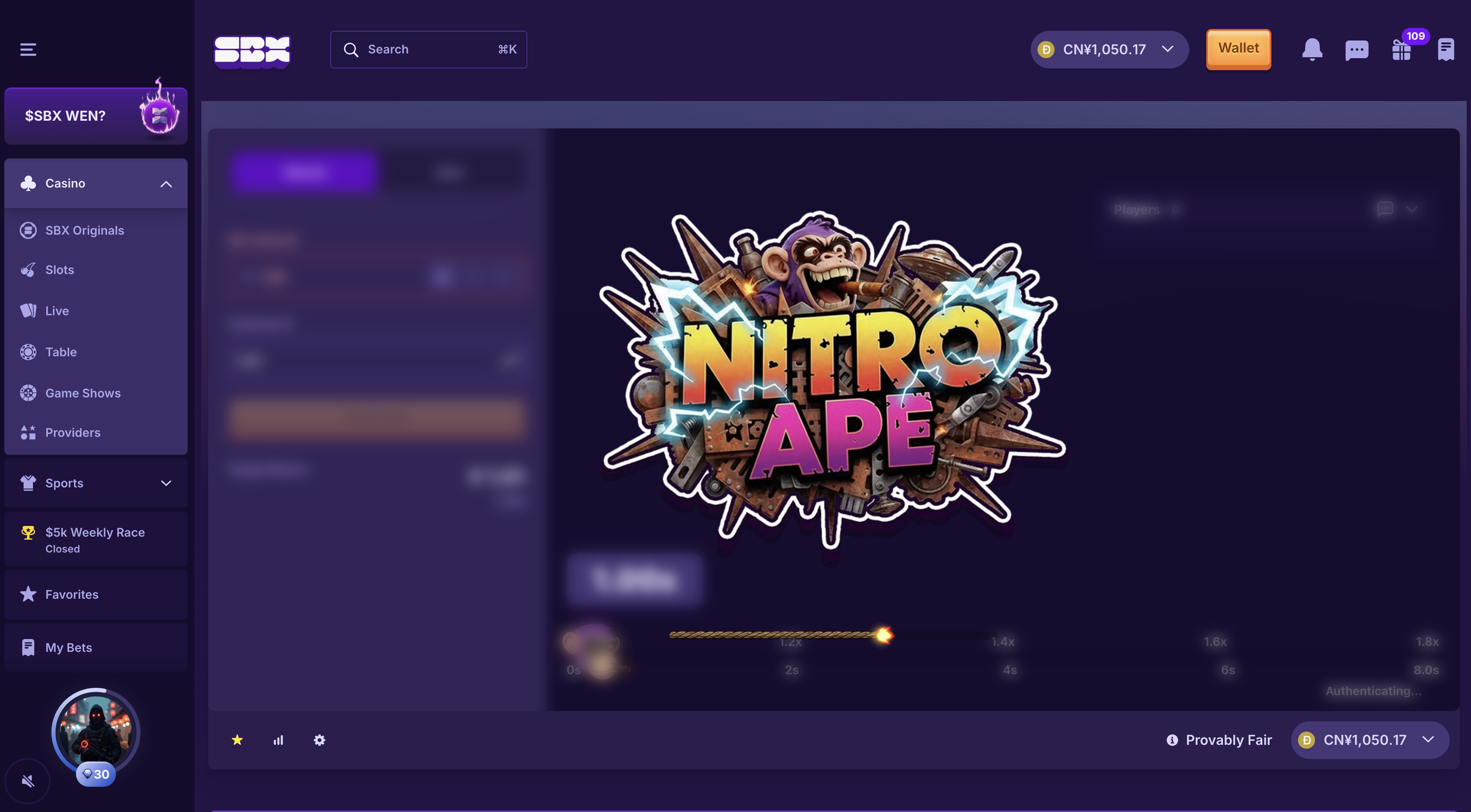
Task: Focus the Search input field
Action: coord(428,49)
